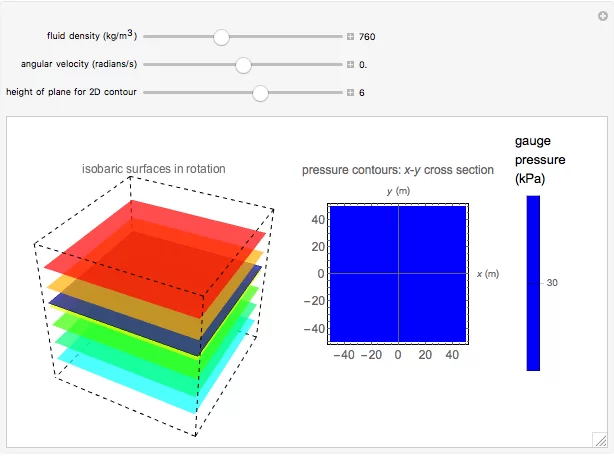Click the blue pressure contour plot

point(398,274)
